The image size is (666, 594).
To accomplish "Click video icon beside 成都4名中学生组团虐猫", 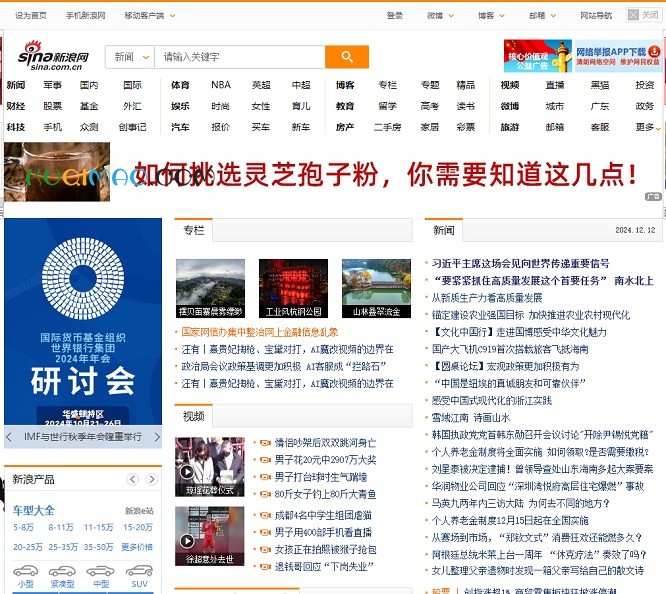I will (x=265, y=515).
